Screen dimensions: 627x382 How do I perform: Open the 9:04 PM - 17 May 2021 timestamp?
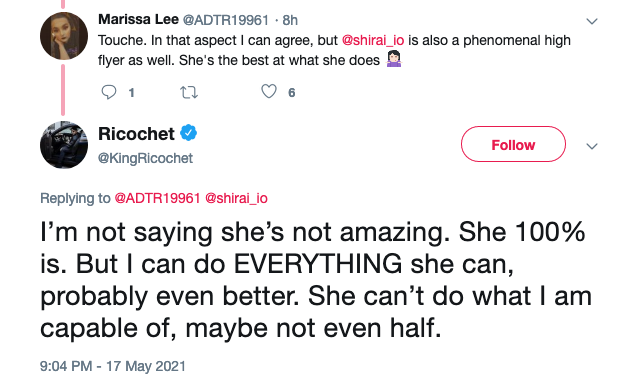(113, 366)
